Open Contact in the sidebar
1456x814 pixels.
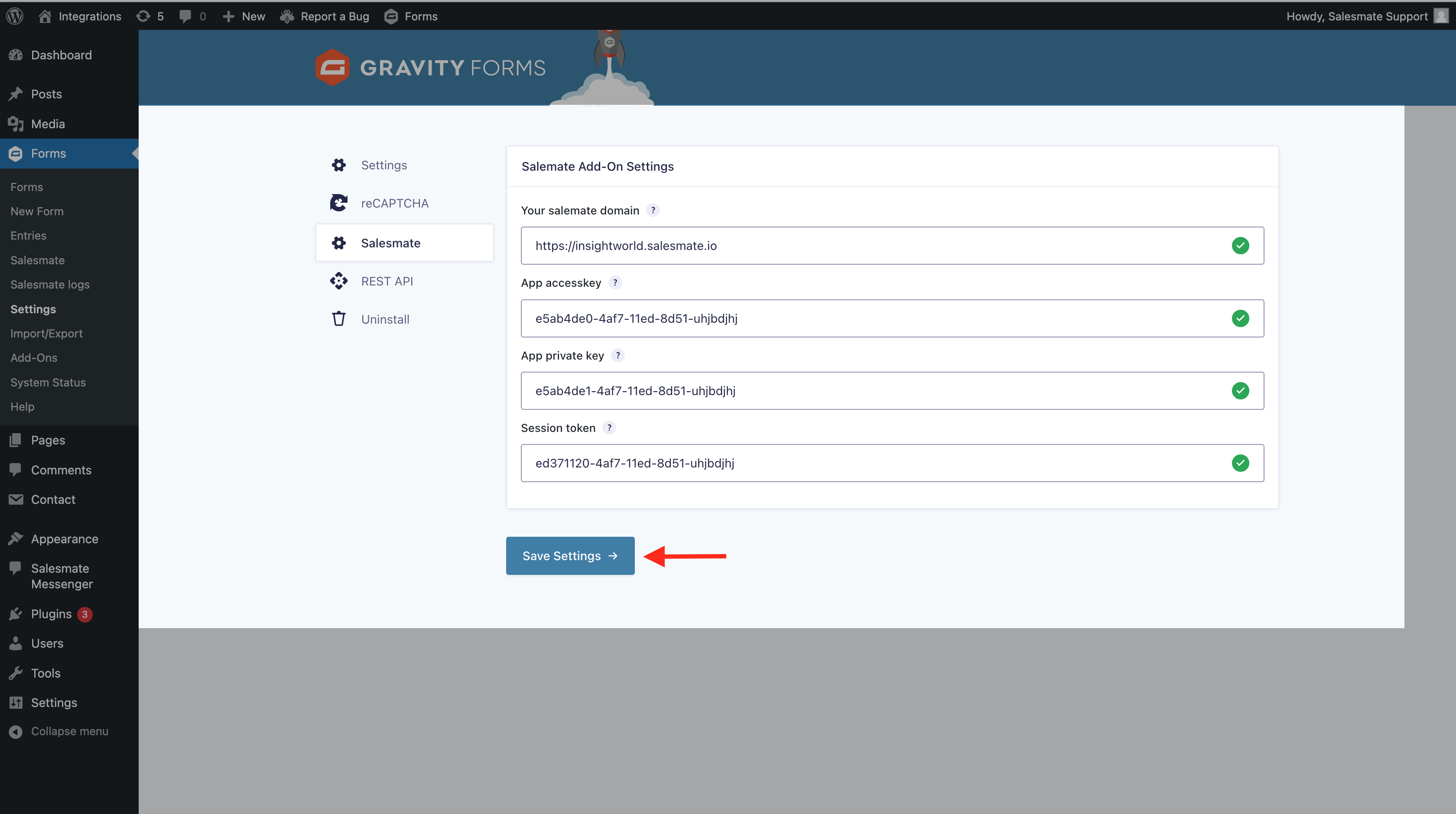coord(69,499)
